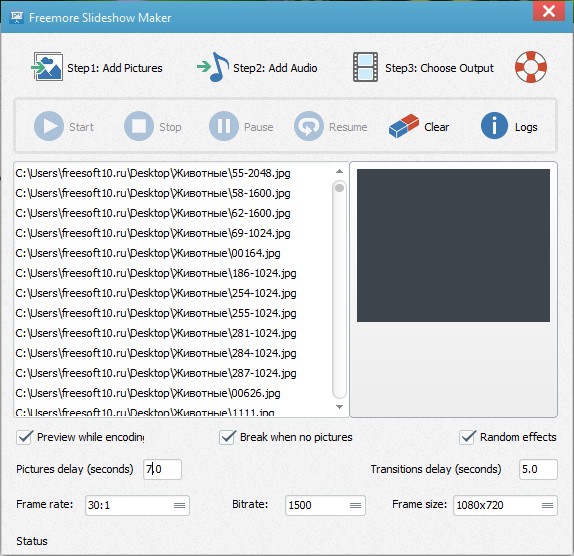Viewport: 574px width, 556px height.
Task: Open Logs via the info icon
Action: click(x=494, y=126)
